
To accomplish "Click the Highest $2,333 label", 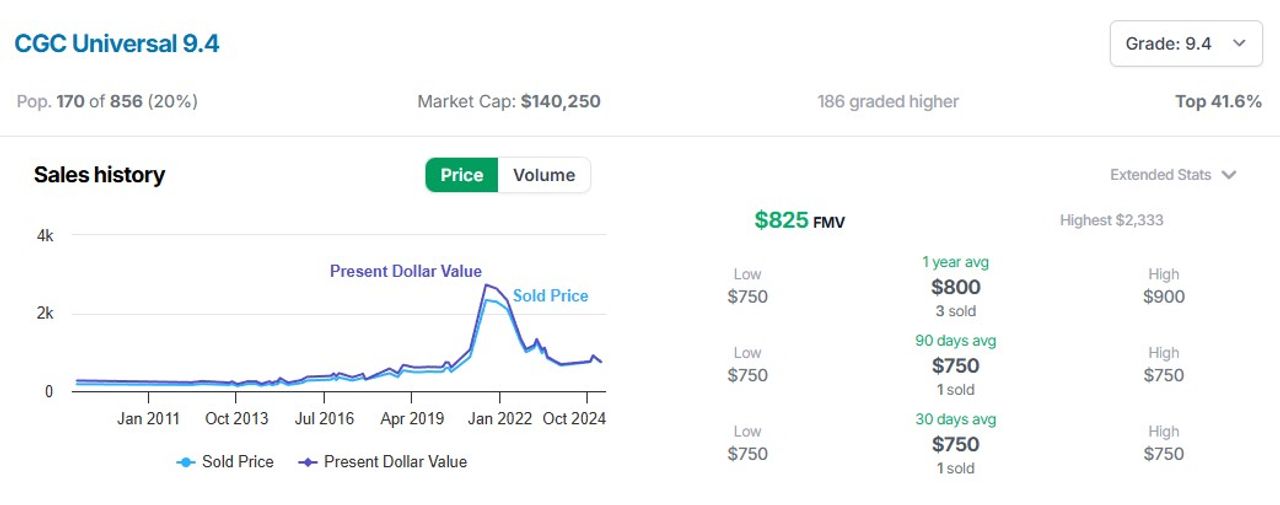I will coord(1112,220).
